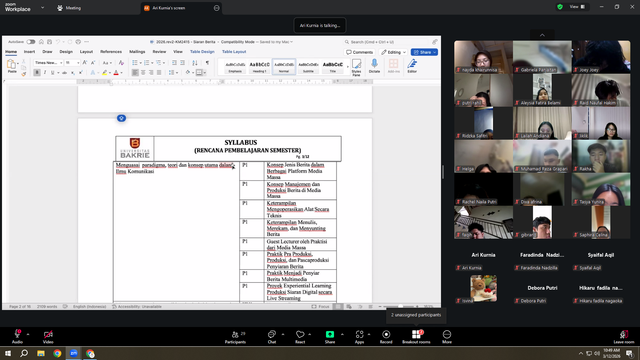Open the More options icon
Screen dimensions: 640x360
[x=447, y=334]
